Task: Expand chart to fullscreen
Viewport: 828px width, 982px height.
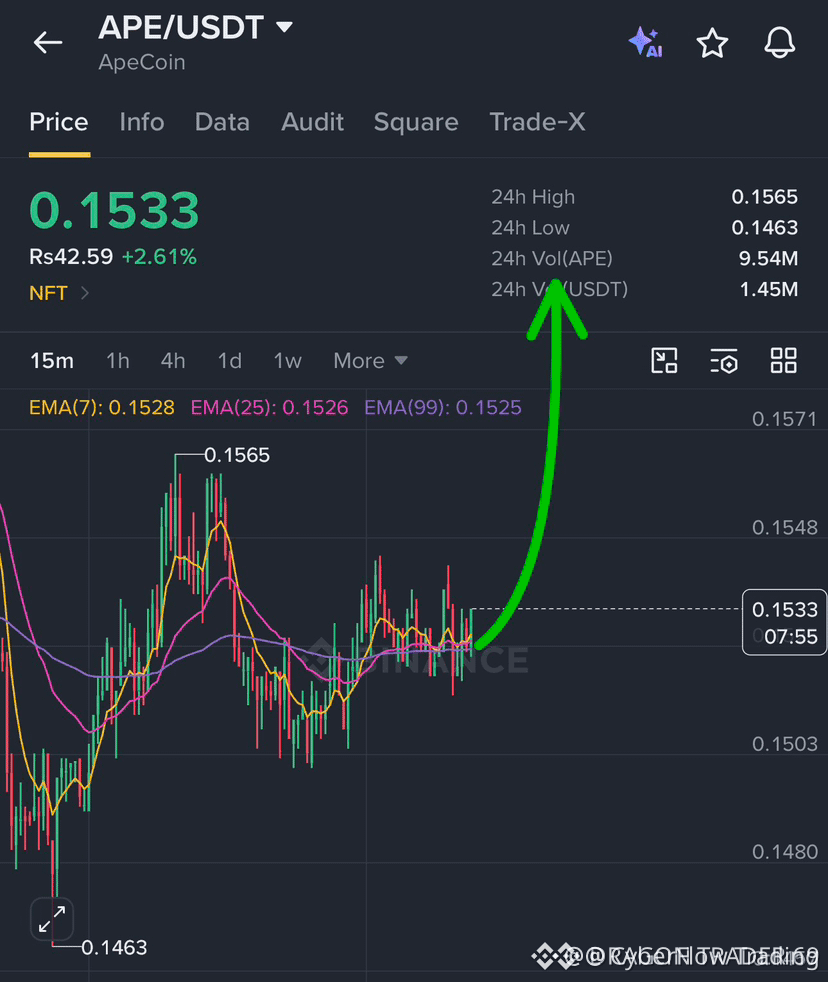Action: [x=52, y=919]
